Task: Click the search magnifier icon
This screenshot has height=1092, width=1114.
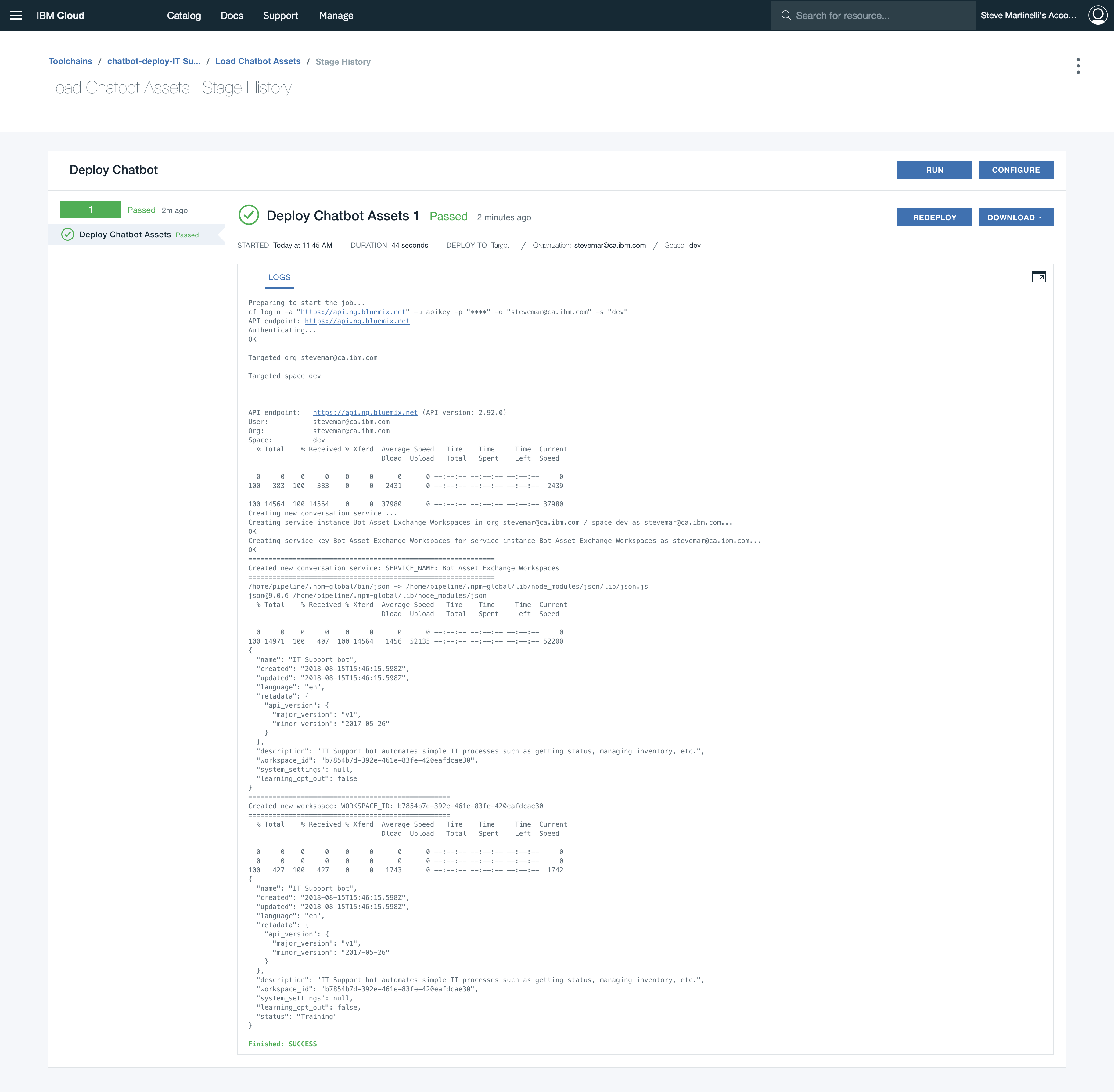Action: click(786, 16)
